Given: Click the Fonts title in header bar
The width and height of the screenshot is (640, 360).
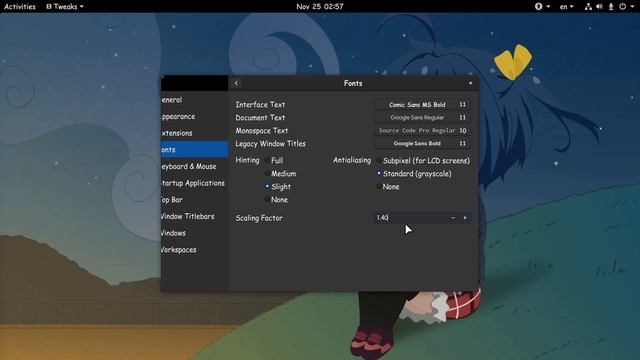Looking at the screenshot, I should (x=353, y=83).
